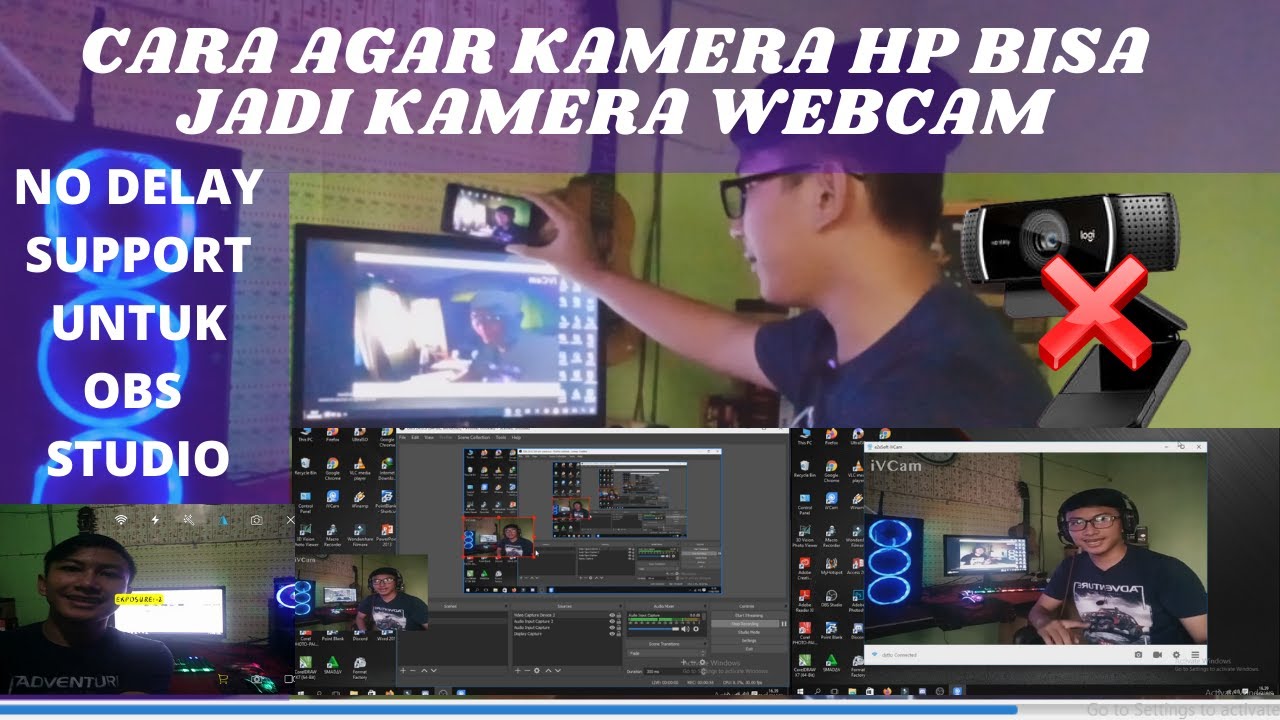
Task: Open the OBS View menu
Action: pyautogui.click(x=429, y=437)
